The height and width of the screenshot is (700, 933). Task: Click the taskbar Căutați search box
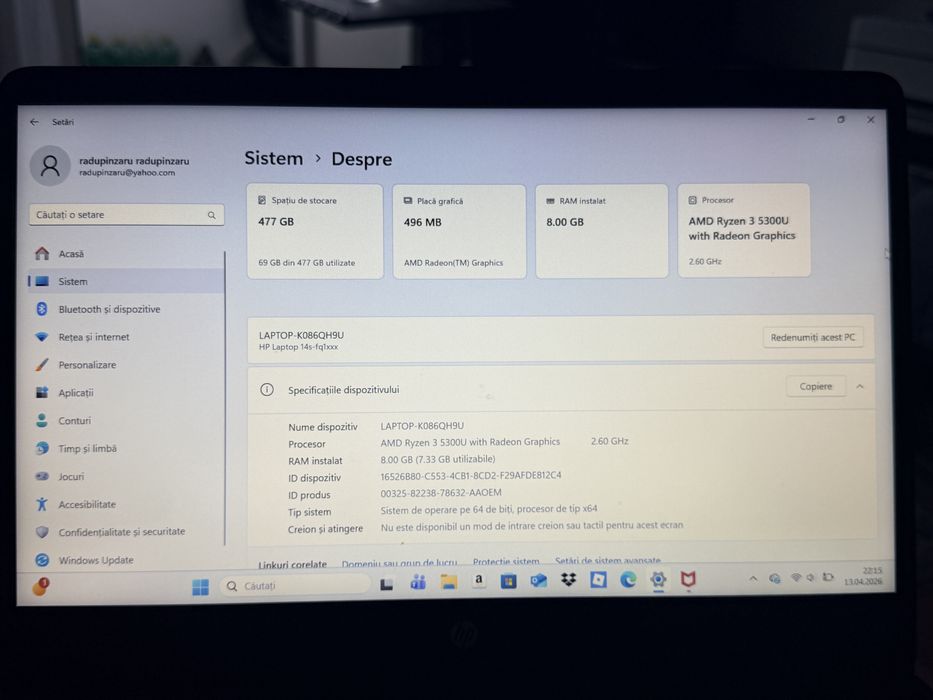click(295, 586)
